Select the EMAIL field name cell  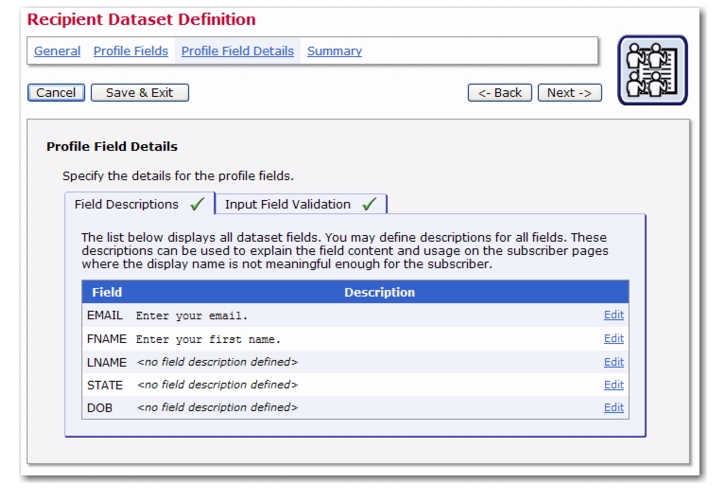pyautogui.click(x=105, y=315)
